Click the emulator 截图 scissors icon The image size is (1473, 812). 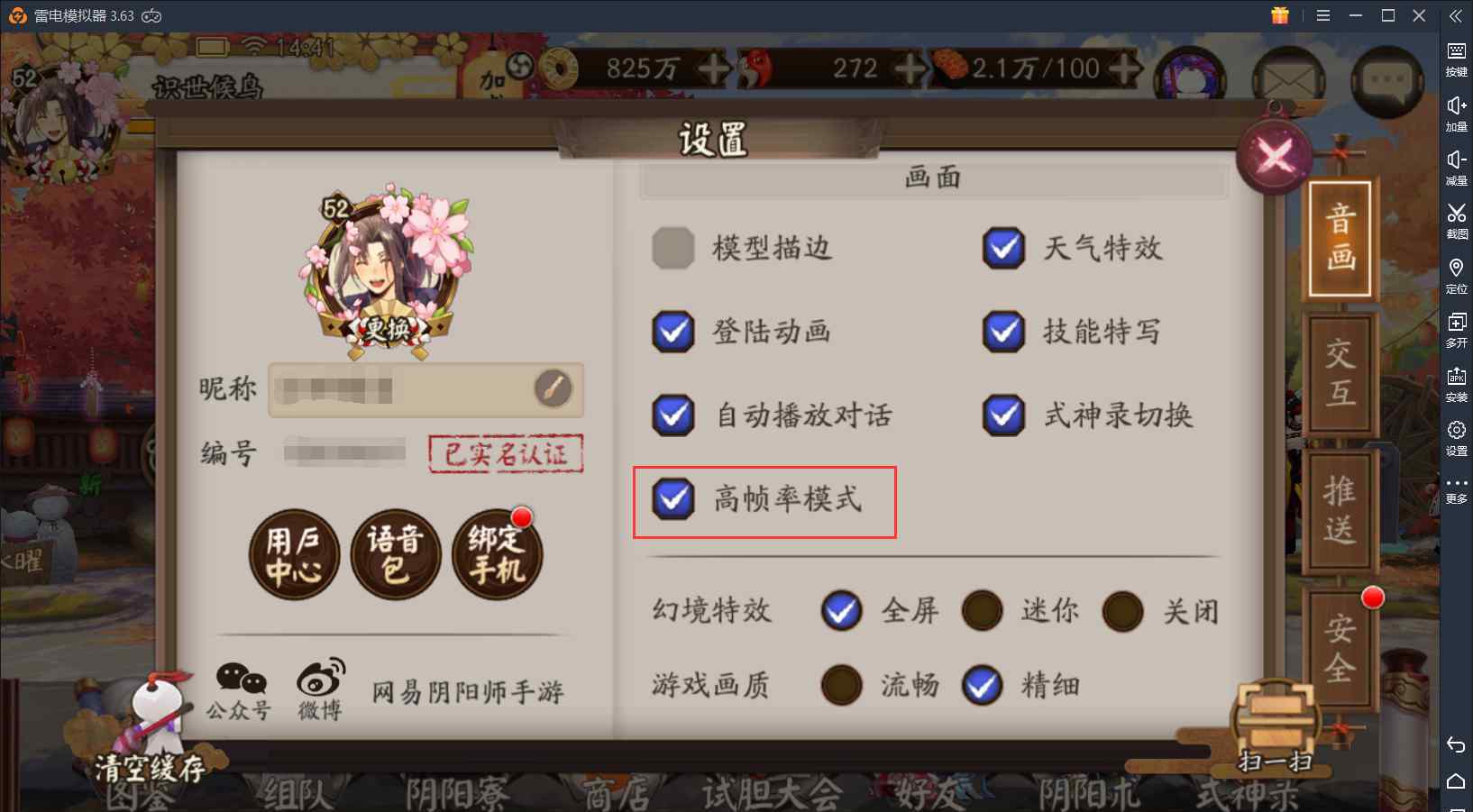tap(1456, 219)
